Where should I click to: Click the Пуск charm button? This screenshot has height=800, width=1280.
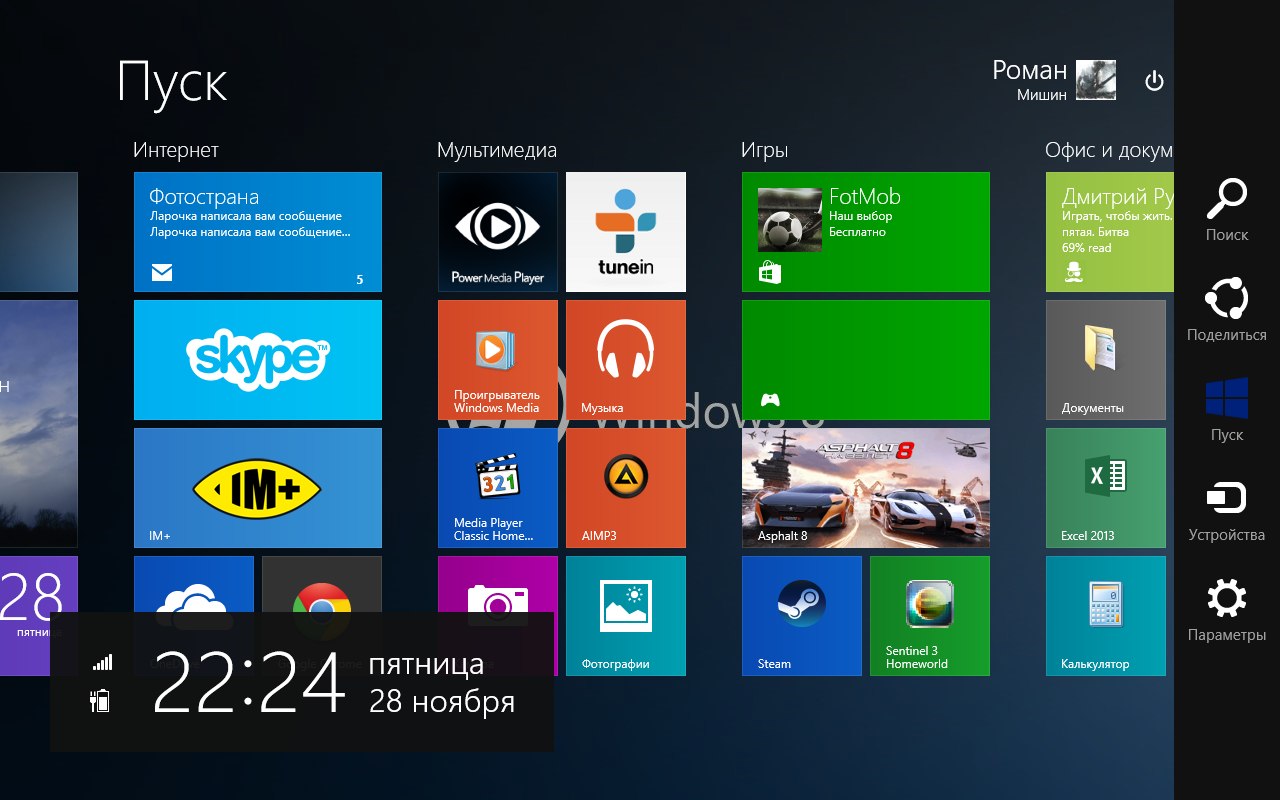[1226, 409]
